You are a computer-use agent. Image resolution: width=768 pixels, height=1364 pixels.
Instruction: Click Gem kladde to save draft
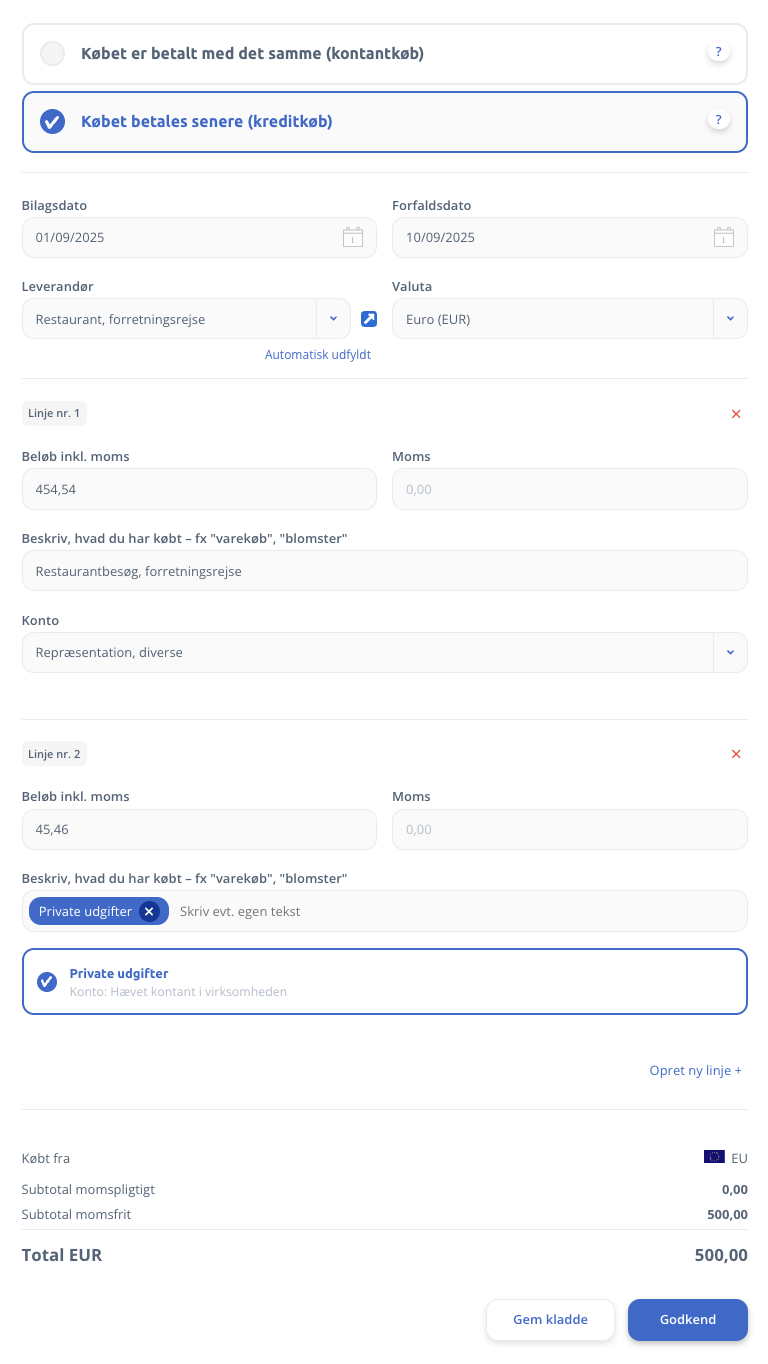(550, 1320)
